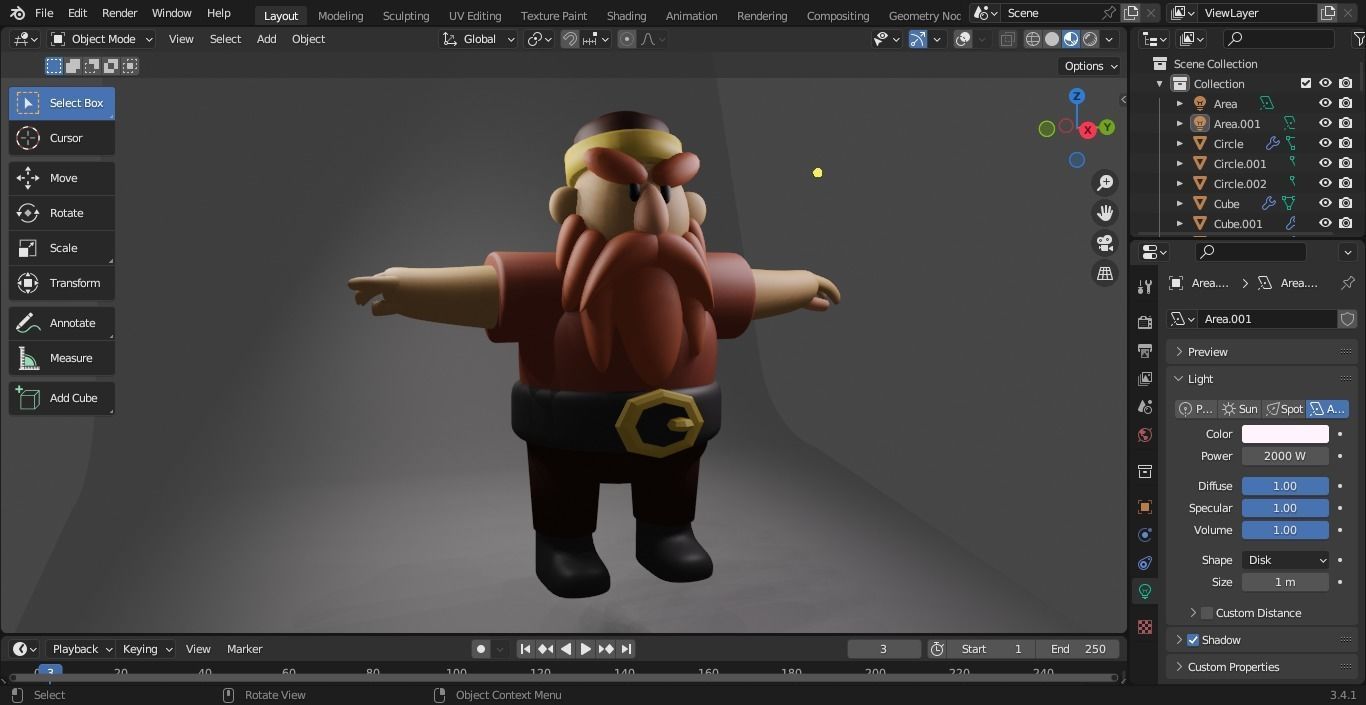Screen dimensions: 1366x705
Task: Open the light Color swatch
Action: click(x=1285, y=434)
